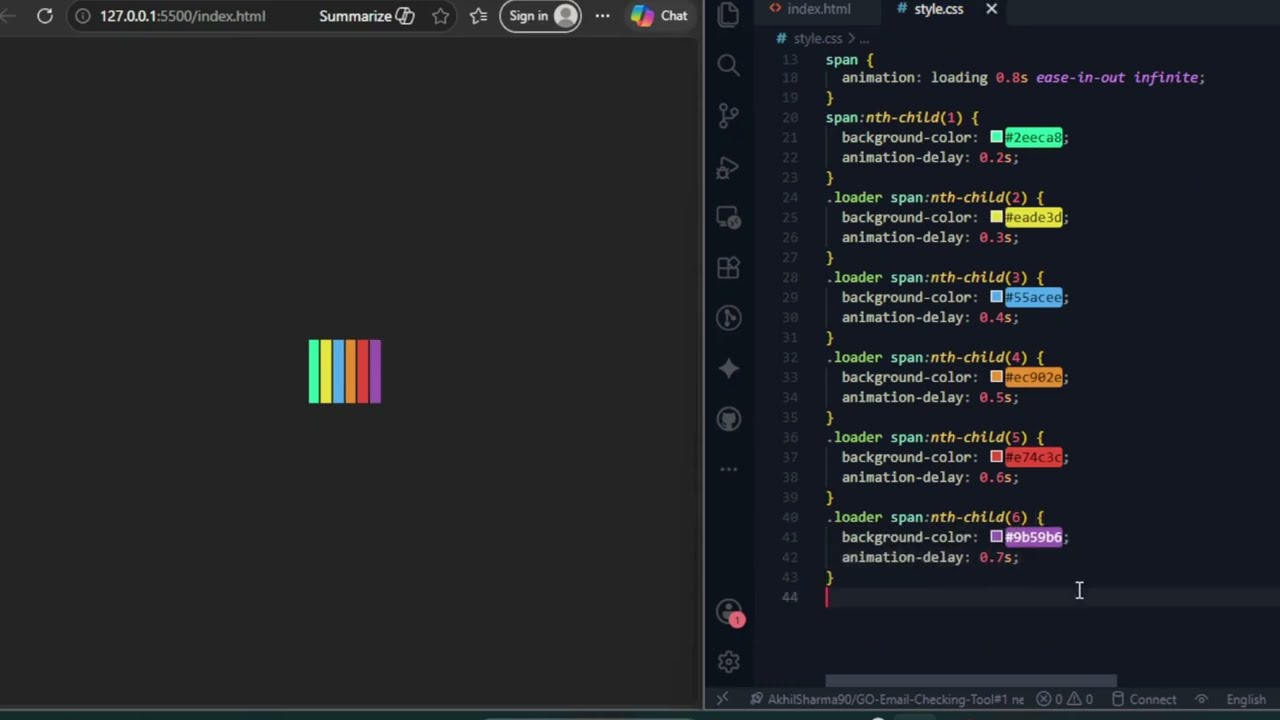
Task: Click the 'animation-delay: 0.7s' line
Action: (930, 557)
